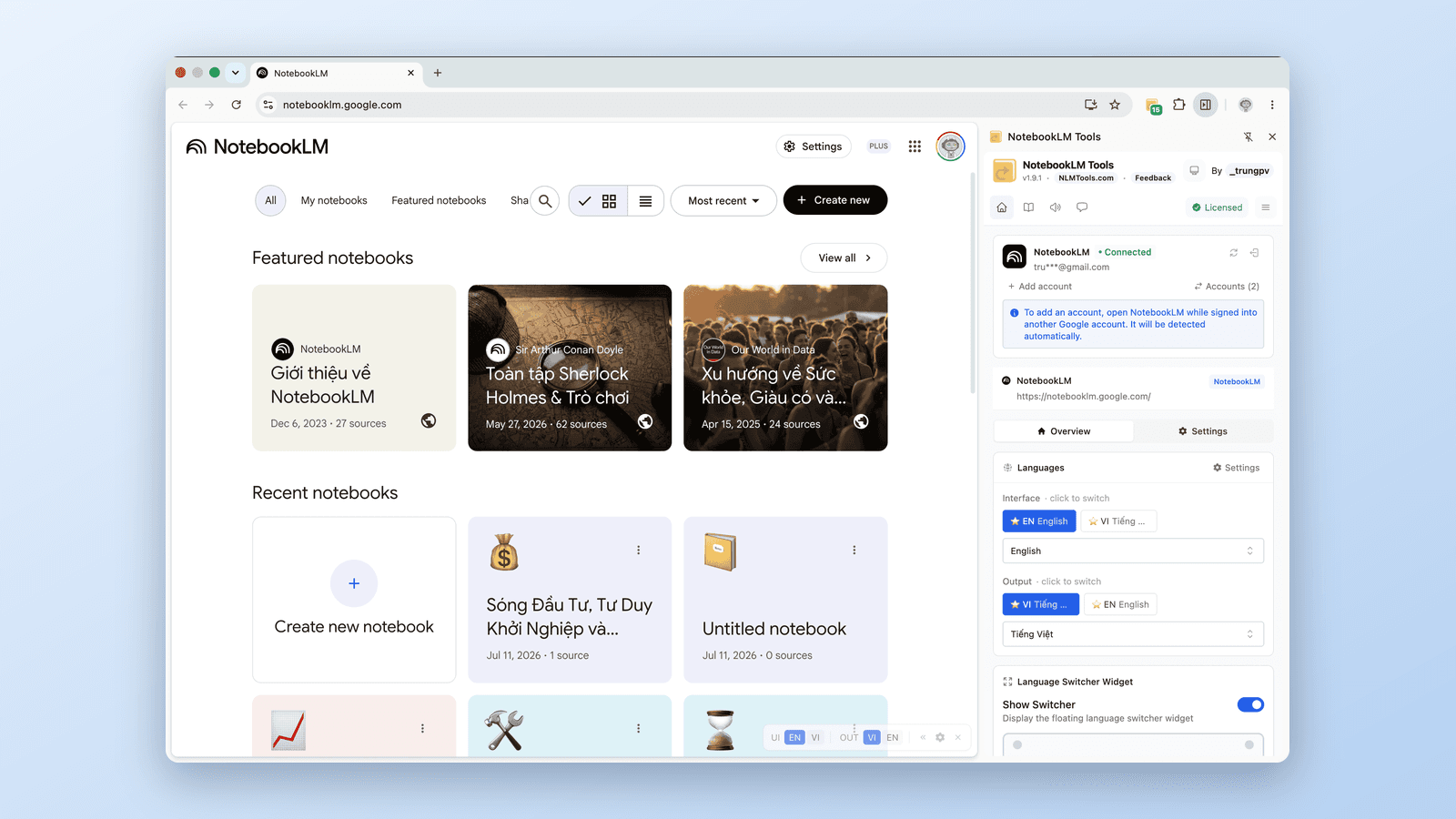1456x819 pixels.
Task: Open the Giới thiệu về NotebookLM featured notebook
Action: coord(354,368)
